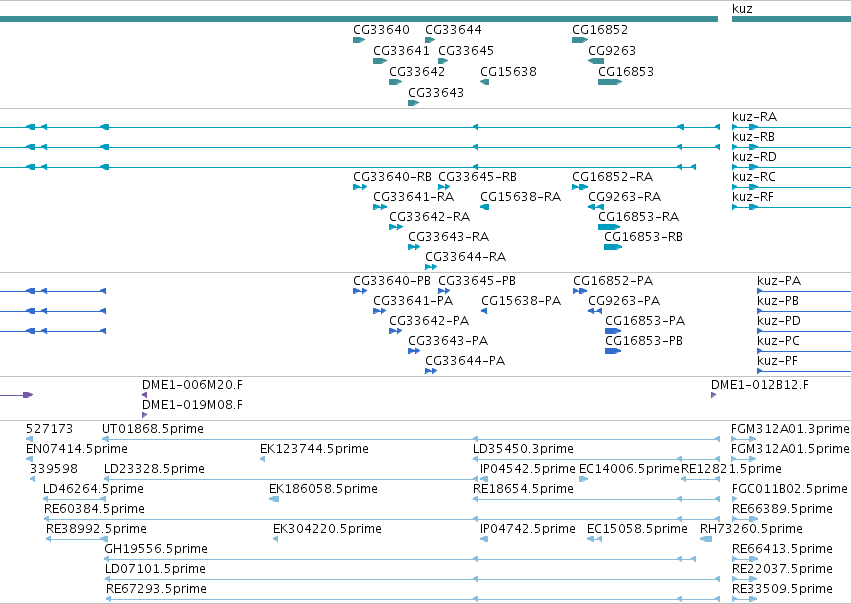This screenshot has width=851, height=604.
Task: Click the DME1-012B12.F marker triangle
Action: [714, 395]
